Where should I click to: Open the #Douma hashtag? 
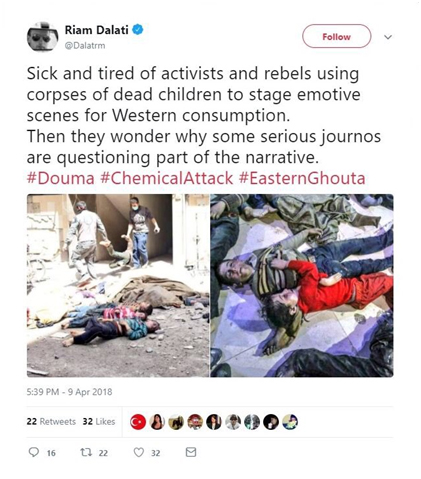tap(61, 178)
